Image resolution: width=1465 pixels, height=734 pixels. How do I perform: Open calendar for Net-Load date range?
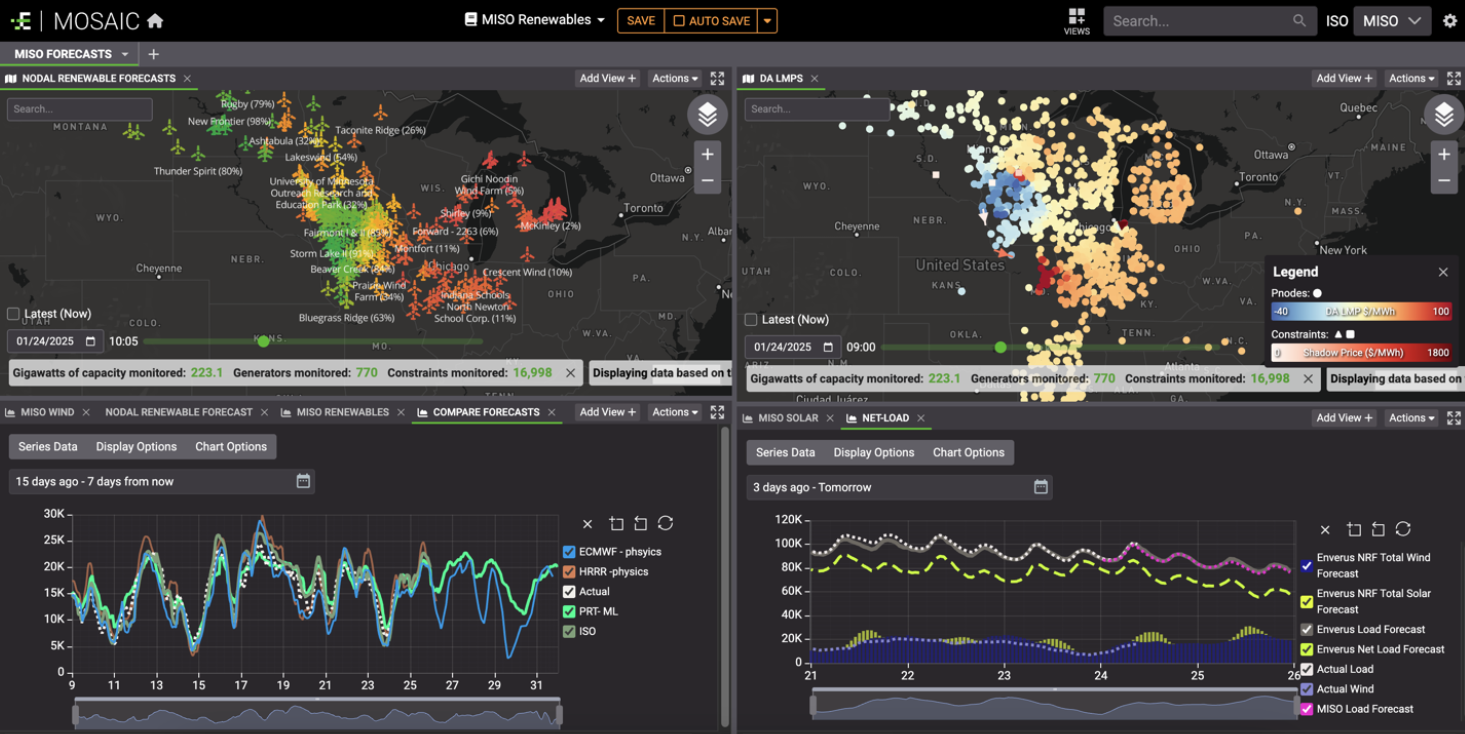(1040, 487)
